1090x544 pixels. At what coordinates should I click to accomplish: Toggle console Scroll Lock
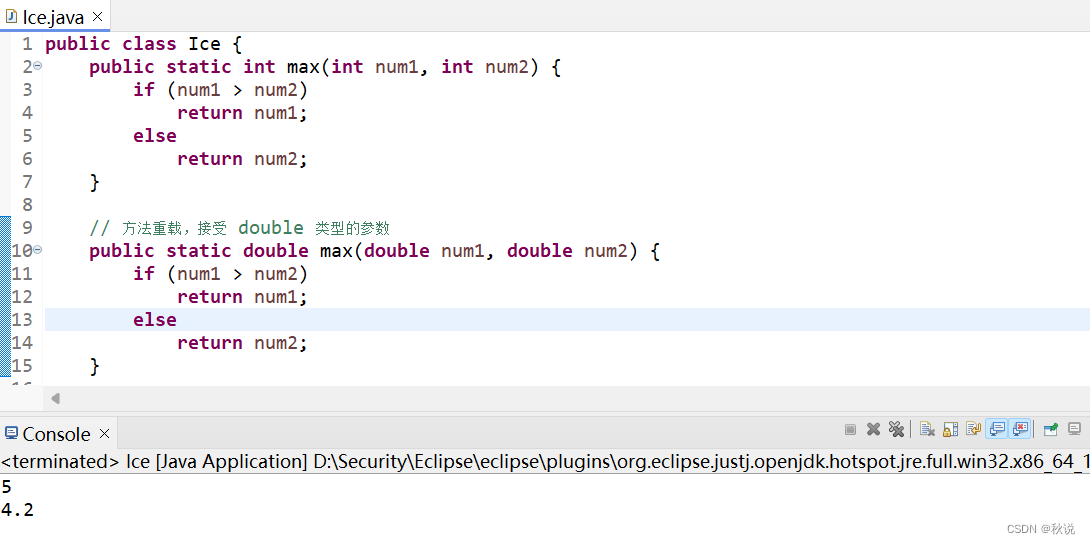(950, 429)
